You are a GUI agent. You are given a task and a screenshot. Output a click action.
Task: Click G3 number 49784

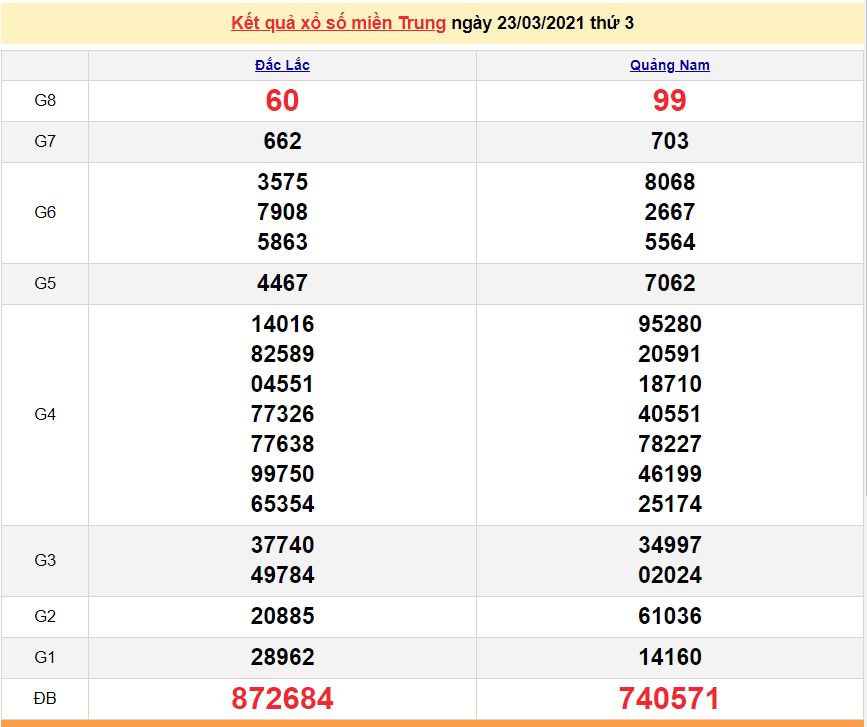282,575
